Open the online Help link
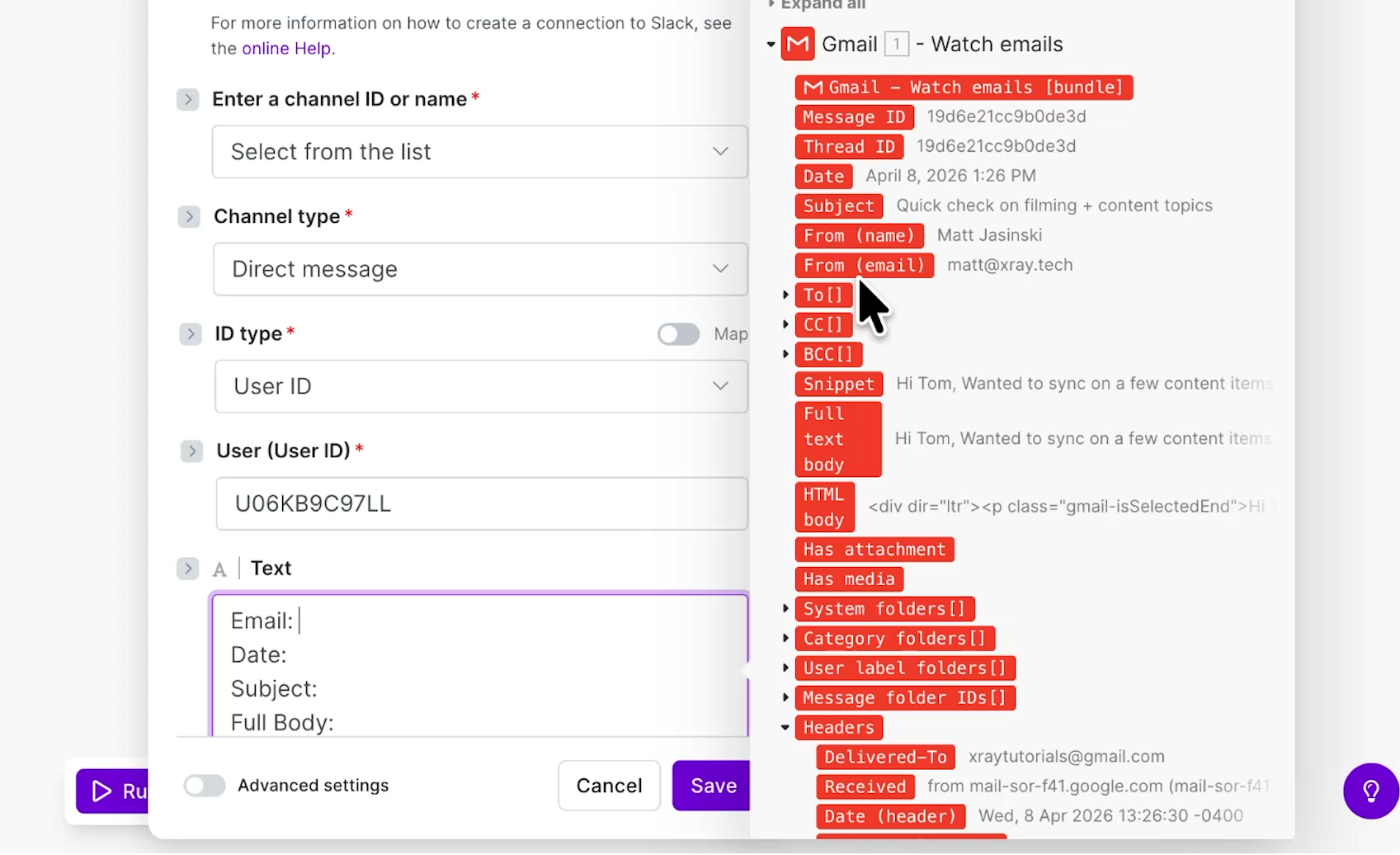This screenshot has width=1400, height=855. point(286,49)
